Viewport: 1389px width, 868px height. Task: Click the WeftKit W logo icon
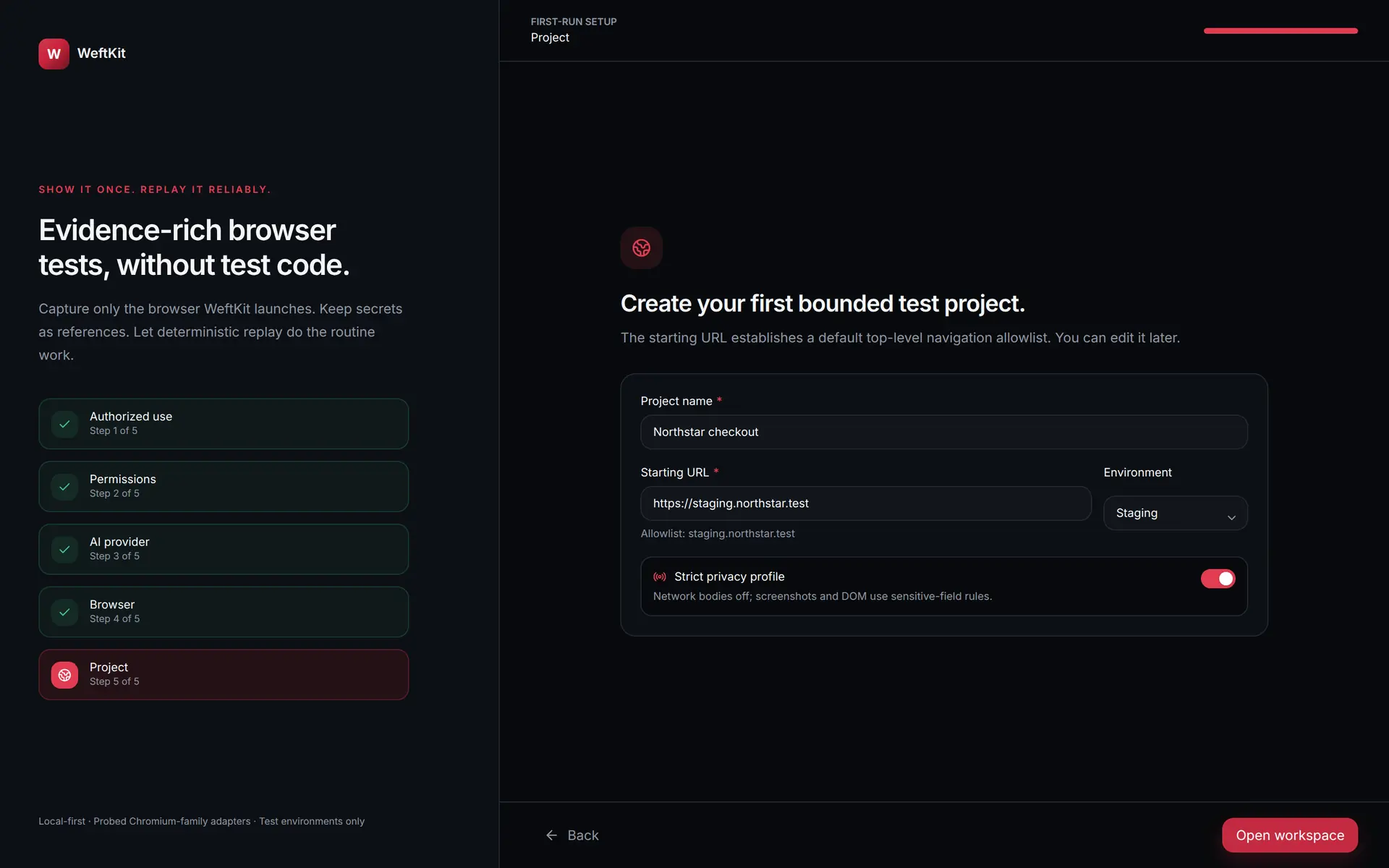click(54, 54)
